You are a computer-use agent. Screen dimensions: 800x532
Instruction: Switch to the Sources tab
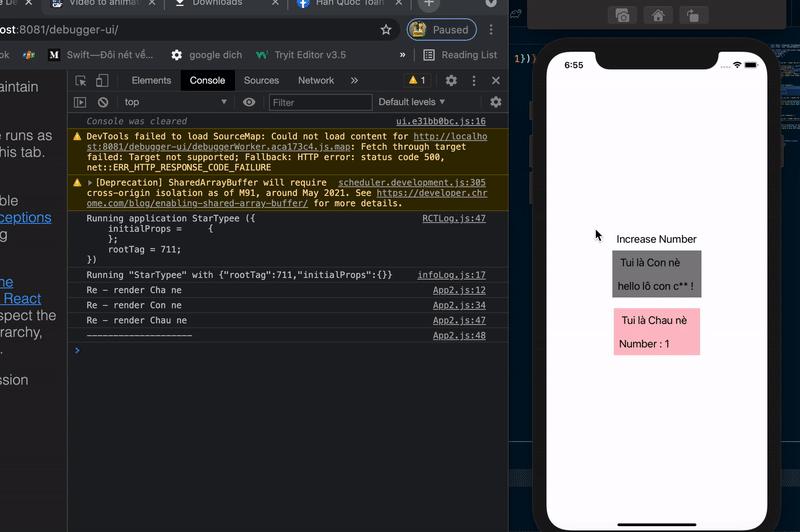pyautogui.click(x=261, y=80)
